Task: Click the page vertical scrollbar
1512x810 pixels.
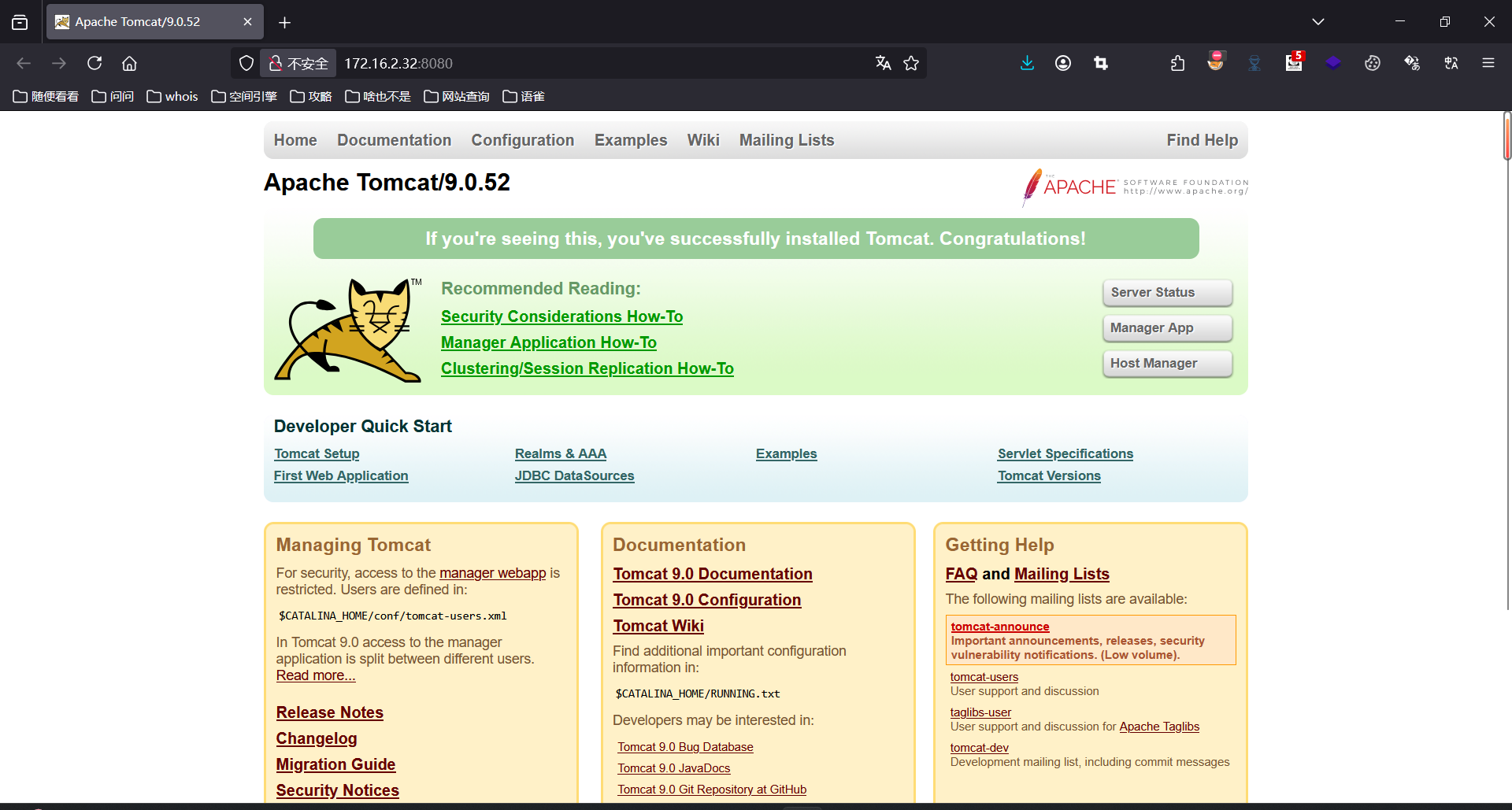Action: (1506, 137)
